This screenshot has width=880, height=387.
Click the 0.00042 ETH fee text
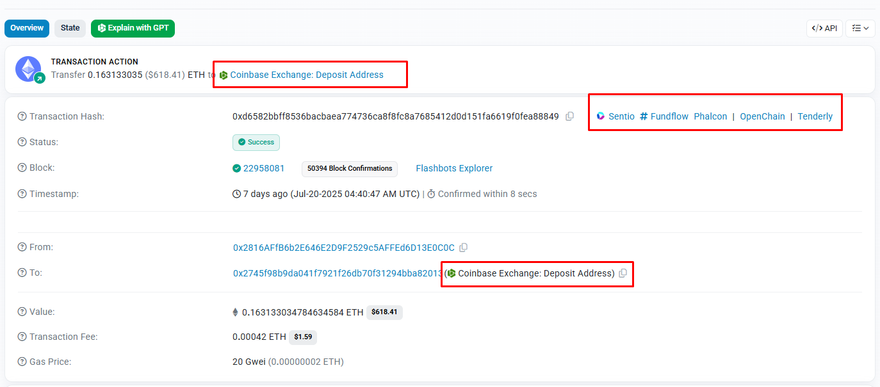[x=259, y=337]
